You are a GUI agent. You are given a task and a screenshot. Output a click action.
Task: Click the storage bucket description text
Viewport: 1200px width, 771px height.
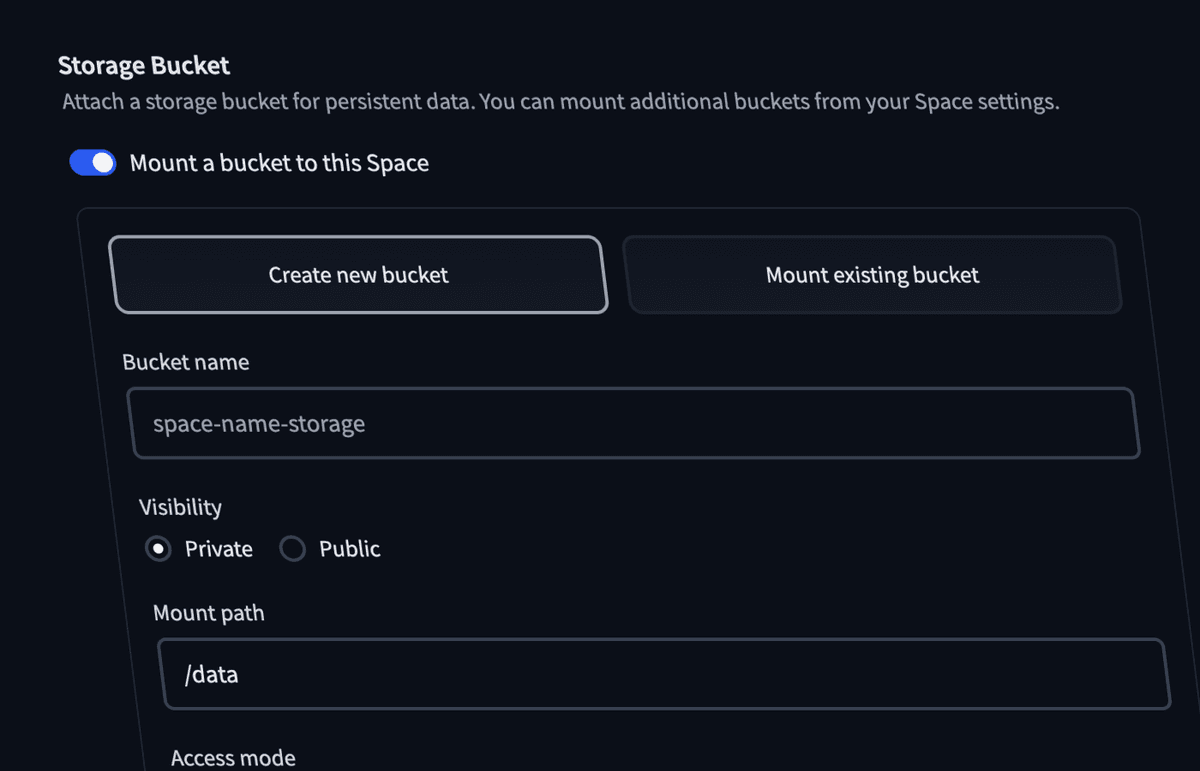(x=560, y=101)
